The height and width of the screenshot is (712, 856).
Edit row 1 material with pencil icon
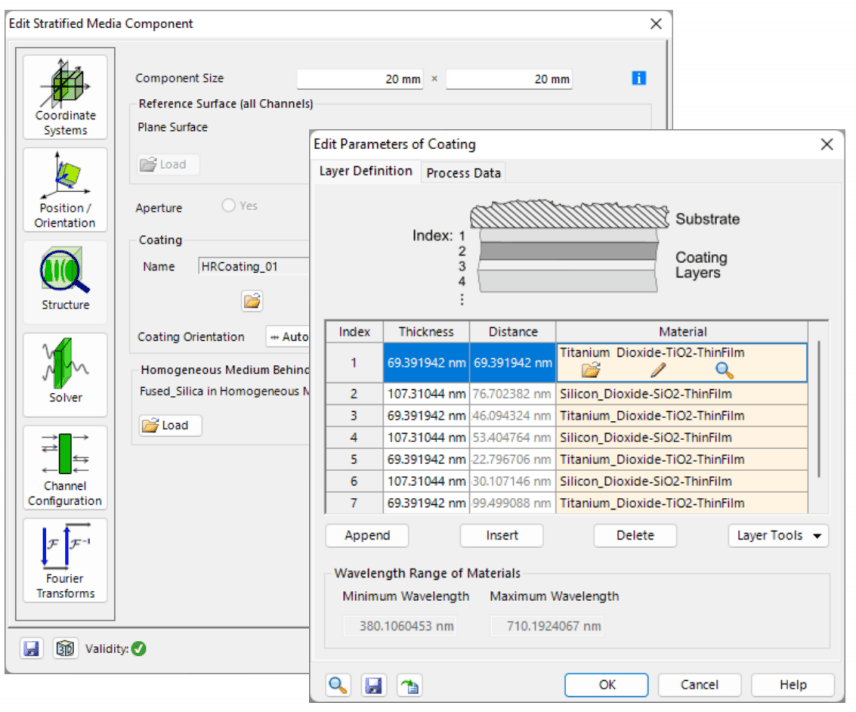[x=658, y=370]
